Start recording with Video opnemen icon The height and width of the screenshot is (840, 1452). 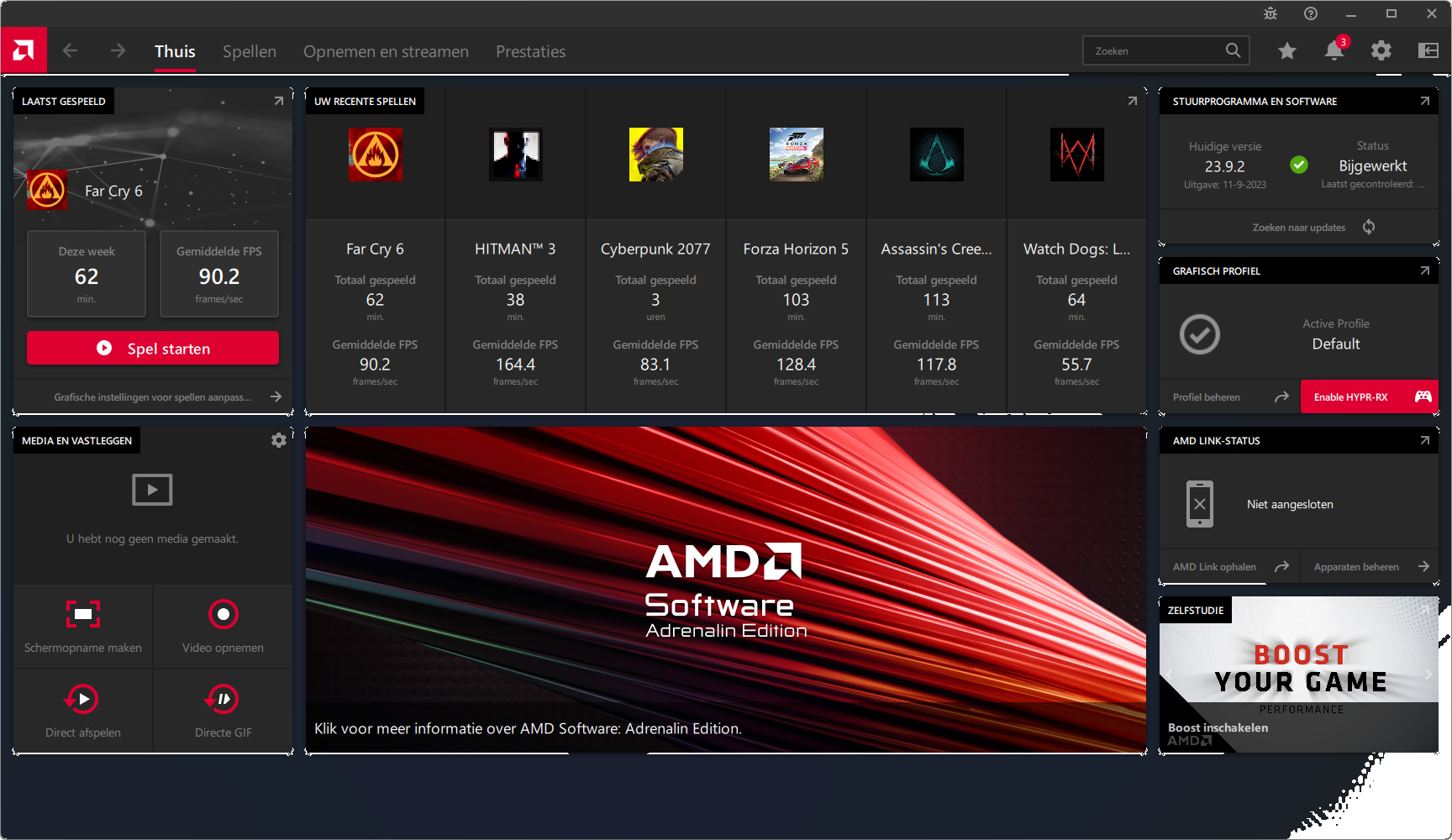coord(223,614)
